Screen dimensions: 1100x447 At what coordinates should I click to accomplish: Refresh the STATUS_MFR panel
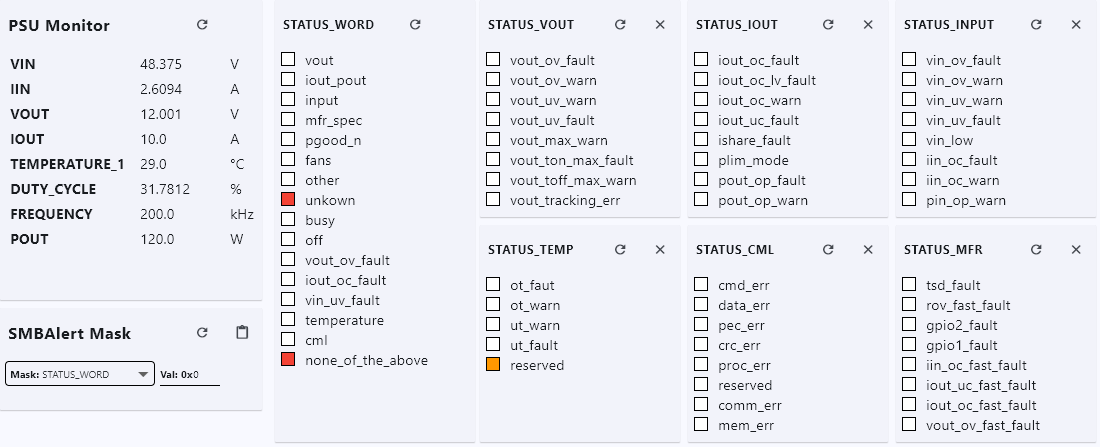coord(1036,249)
